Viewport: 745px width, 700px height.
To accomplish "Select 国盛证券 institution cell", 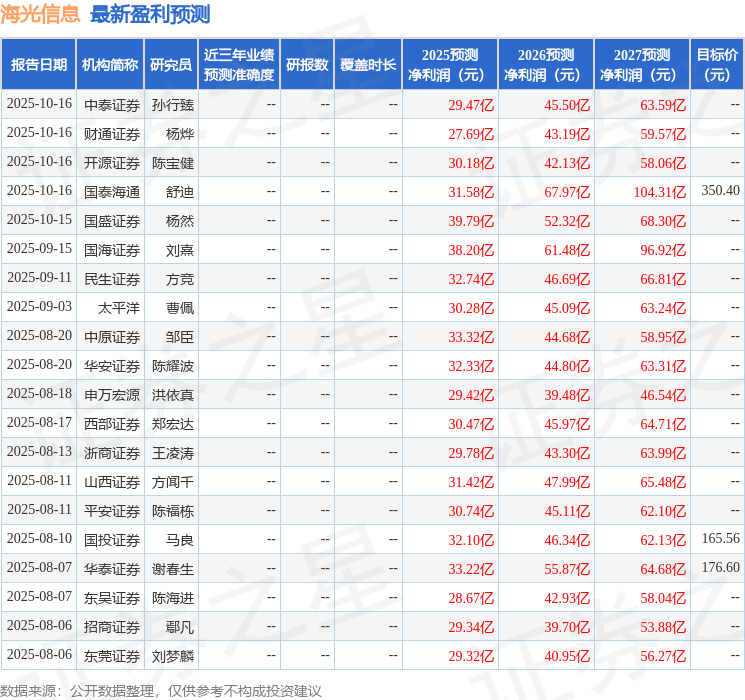I will pos(112,221).
